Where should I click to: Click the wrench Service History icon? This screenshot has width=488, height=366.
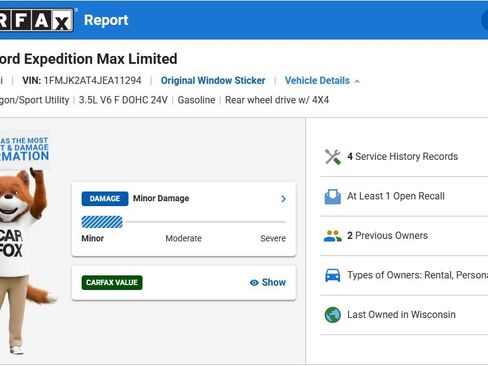[333, 157]
